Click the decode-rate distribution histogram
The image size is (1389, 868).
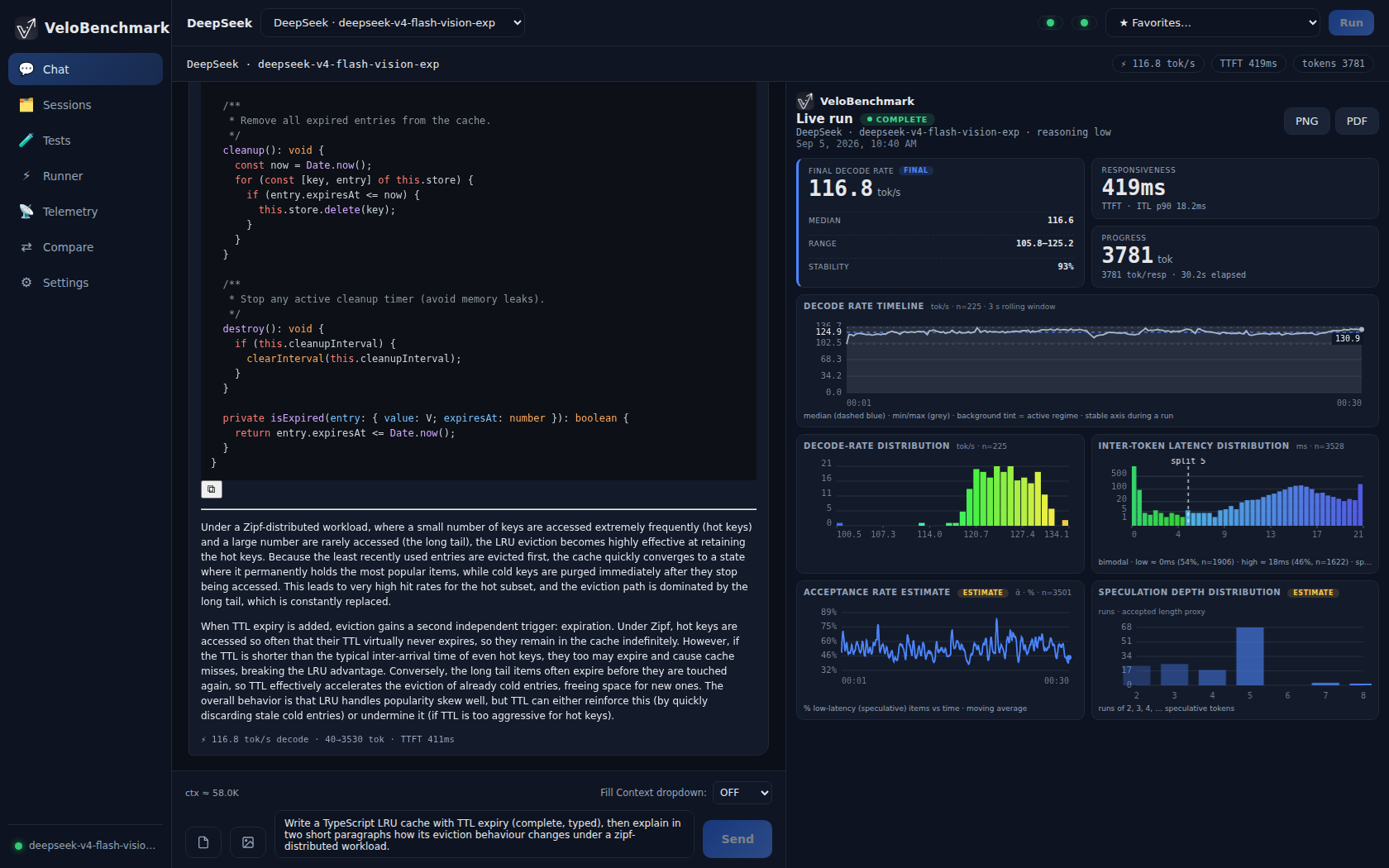(940, 500)
